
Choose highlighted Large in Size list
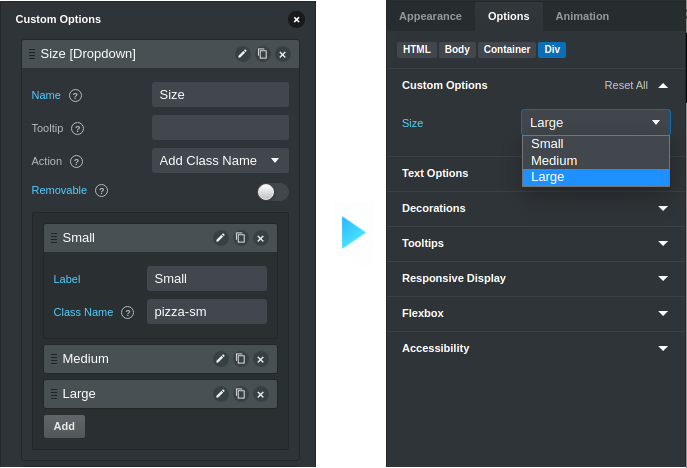pos(595,177)
